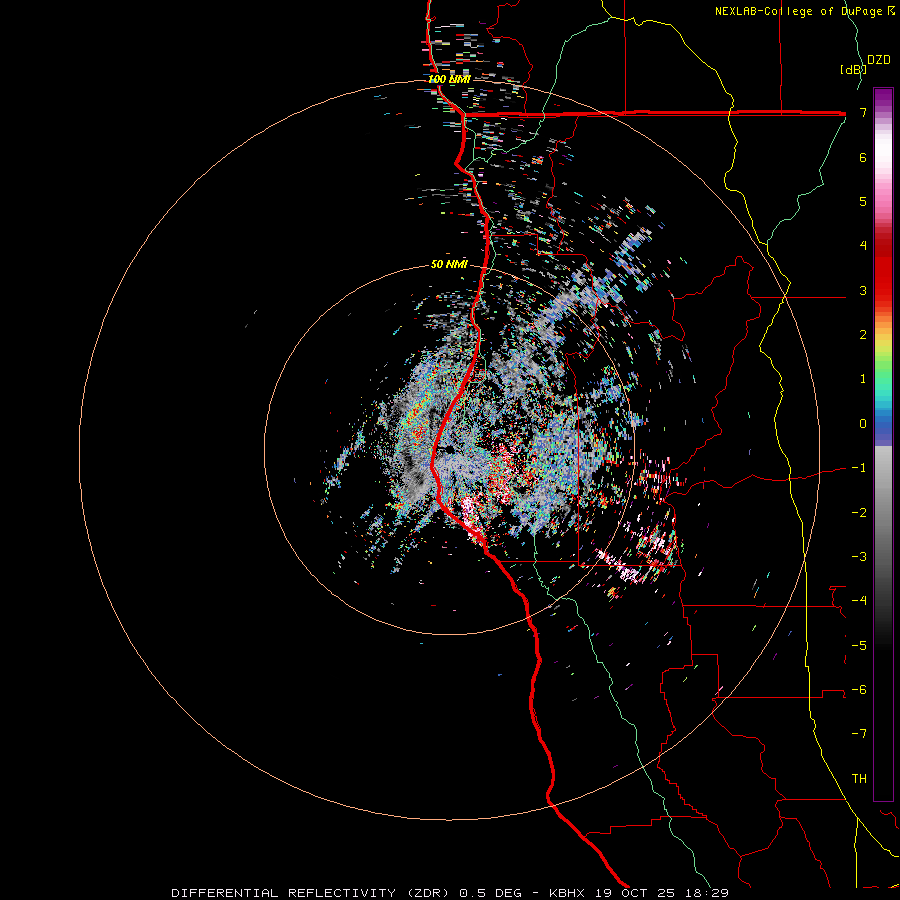
Task: Select the 0 value on the scale
Action: tap(863, 424)
